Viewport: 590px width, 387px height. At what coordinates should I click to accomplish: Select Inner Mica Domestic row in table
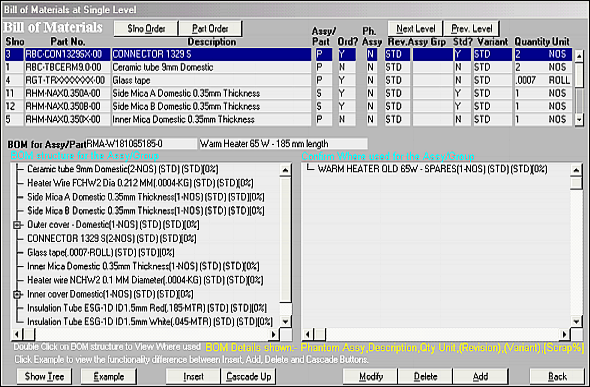pyautogui.click(x=289, y=119)
